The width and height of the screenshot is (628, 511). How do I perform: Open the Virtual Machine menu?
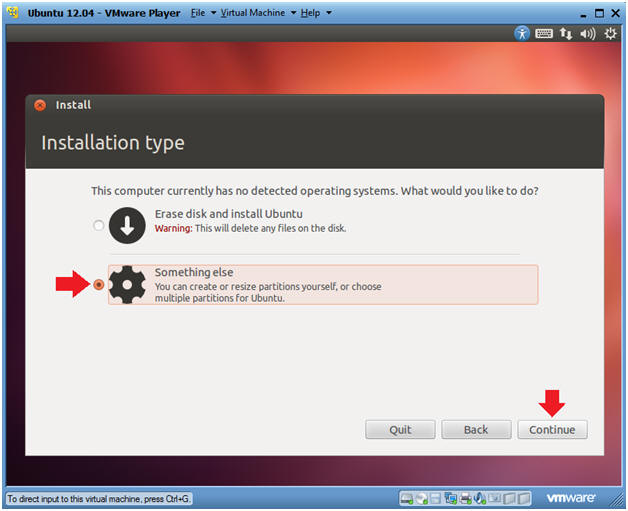click(x=253, y=13)
